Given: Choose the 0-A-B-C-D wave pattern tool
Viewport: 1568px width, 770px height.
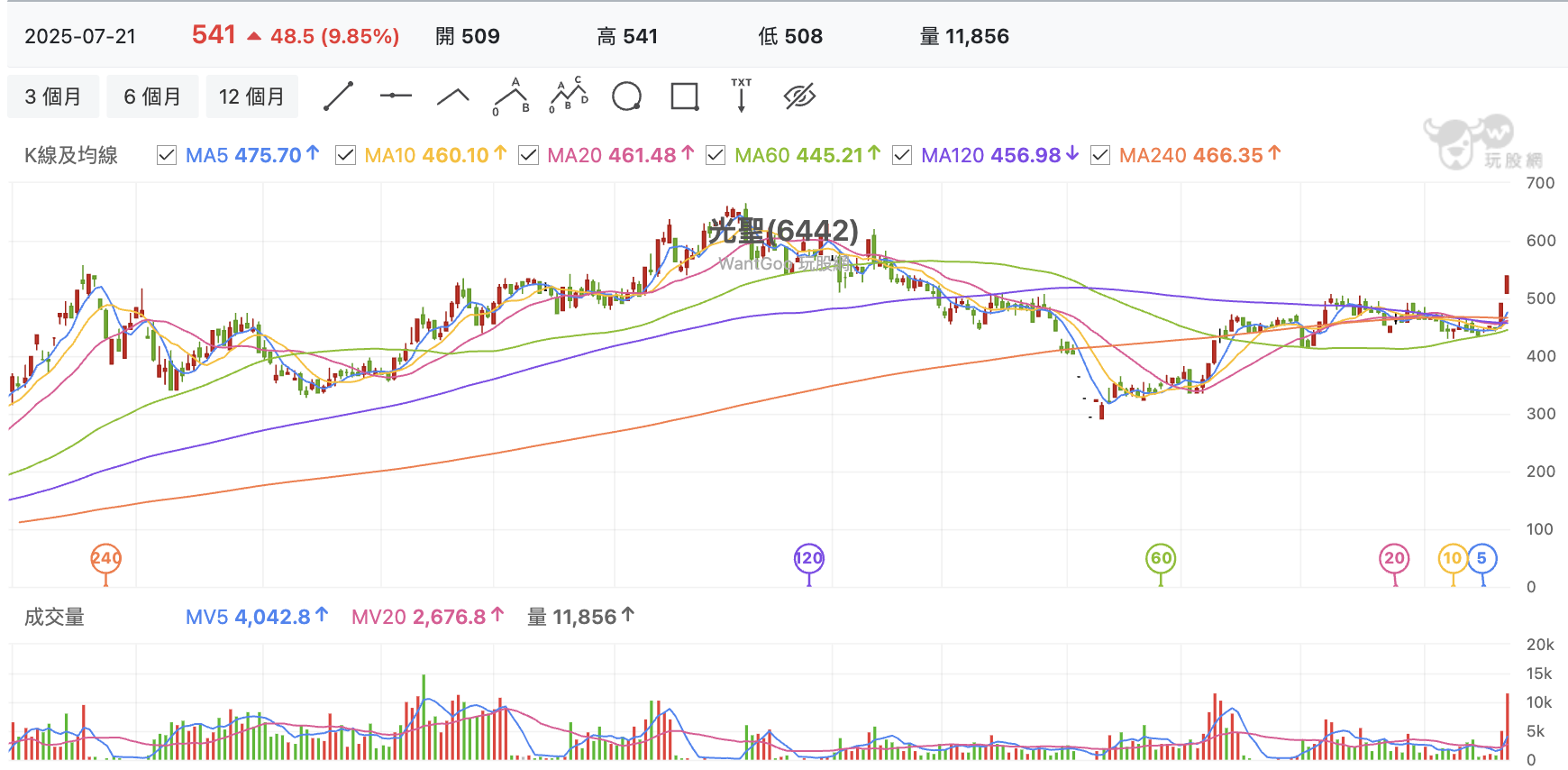Looking at the screenshot, I should pos(570,95).
